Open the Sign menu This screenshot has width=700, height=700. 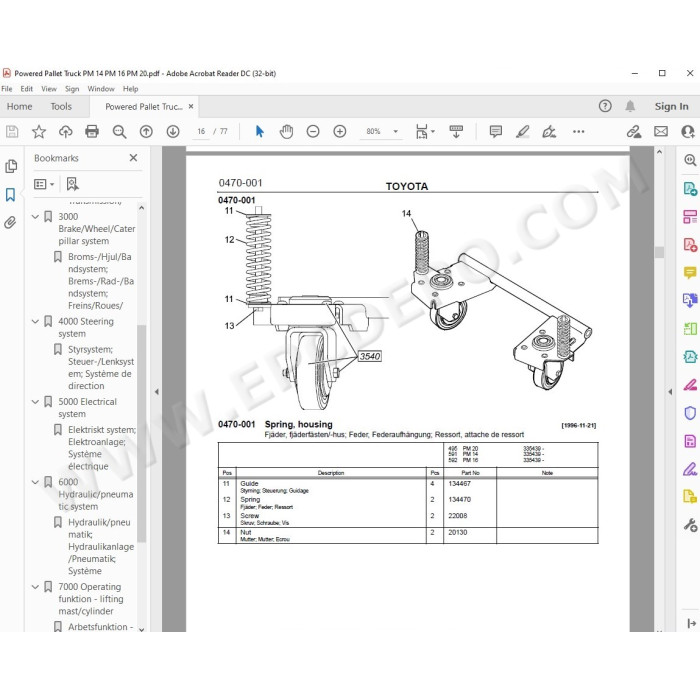(72, 89)
